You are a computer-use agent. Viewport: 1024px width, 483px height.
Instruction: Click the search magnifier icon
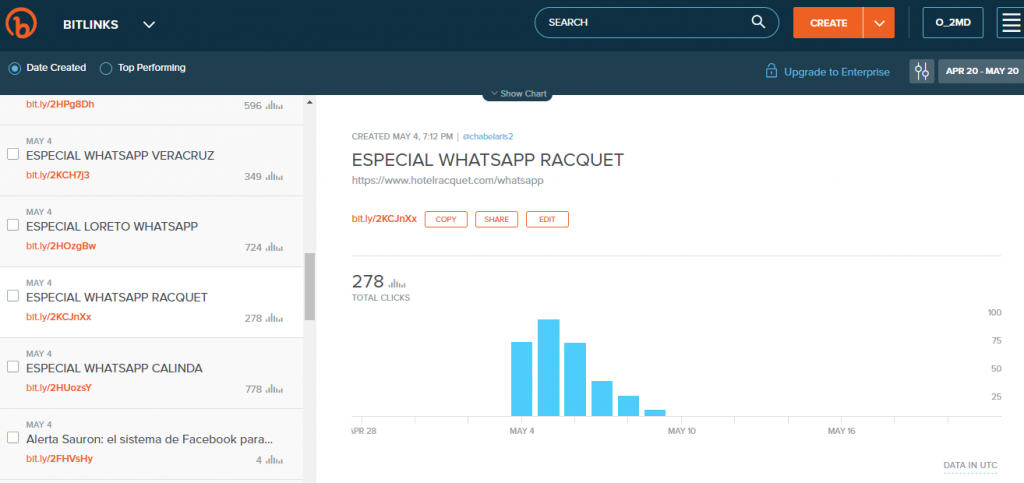pos(759,22)
